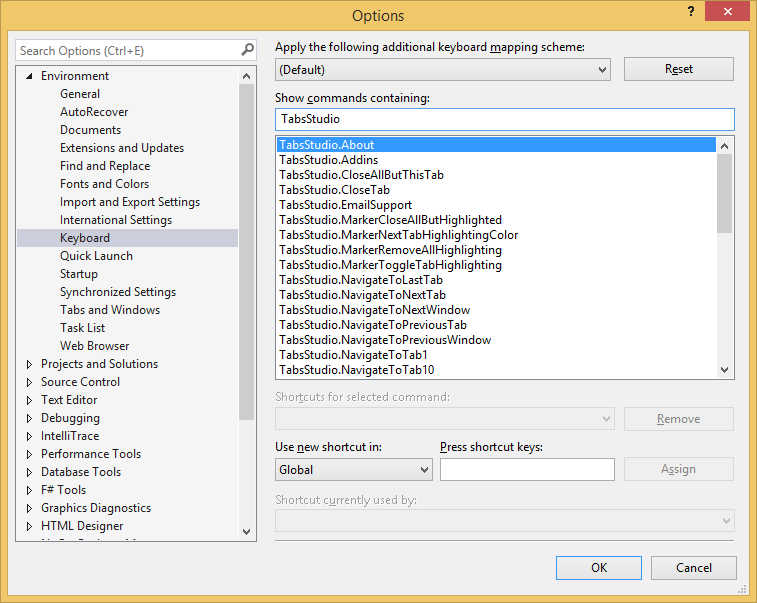The image size is (757, 603).
Task: Select AutoRecover in the options tree
Action: (94, 112)
